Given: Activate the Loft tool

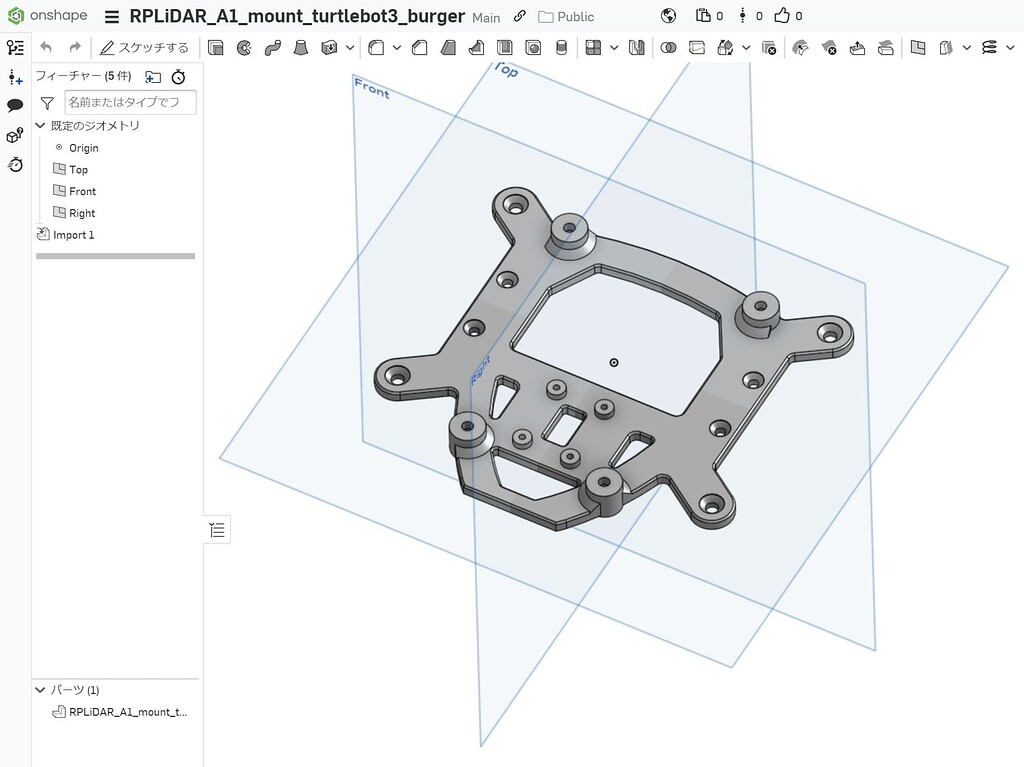Looking at the screenshot, I should [x=300, y=47].
